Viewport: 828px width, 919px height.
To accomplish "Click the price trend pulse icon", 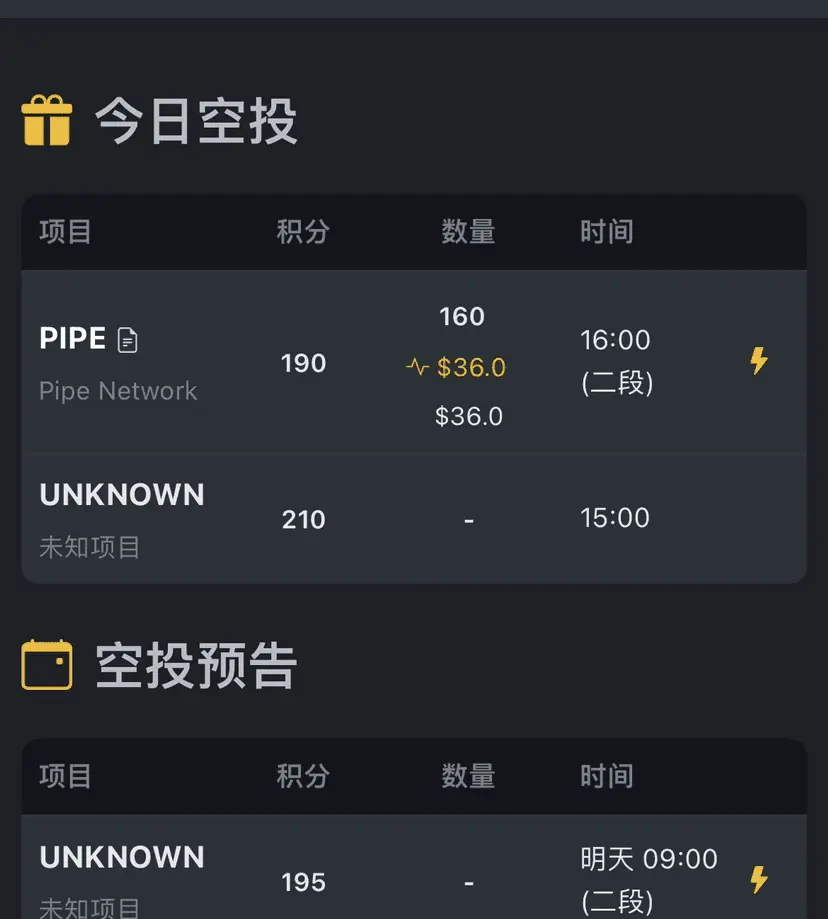I will click(417, 367).
